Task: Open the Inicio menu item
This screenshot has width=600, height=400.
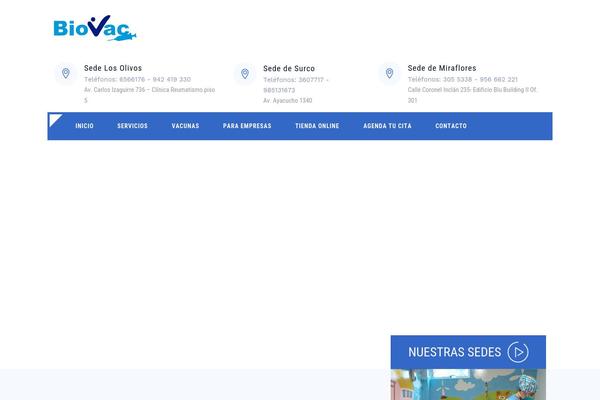Action: 84,126
